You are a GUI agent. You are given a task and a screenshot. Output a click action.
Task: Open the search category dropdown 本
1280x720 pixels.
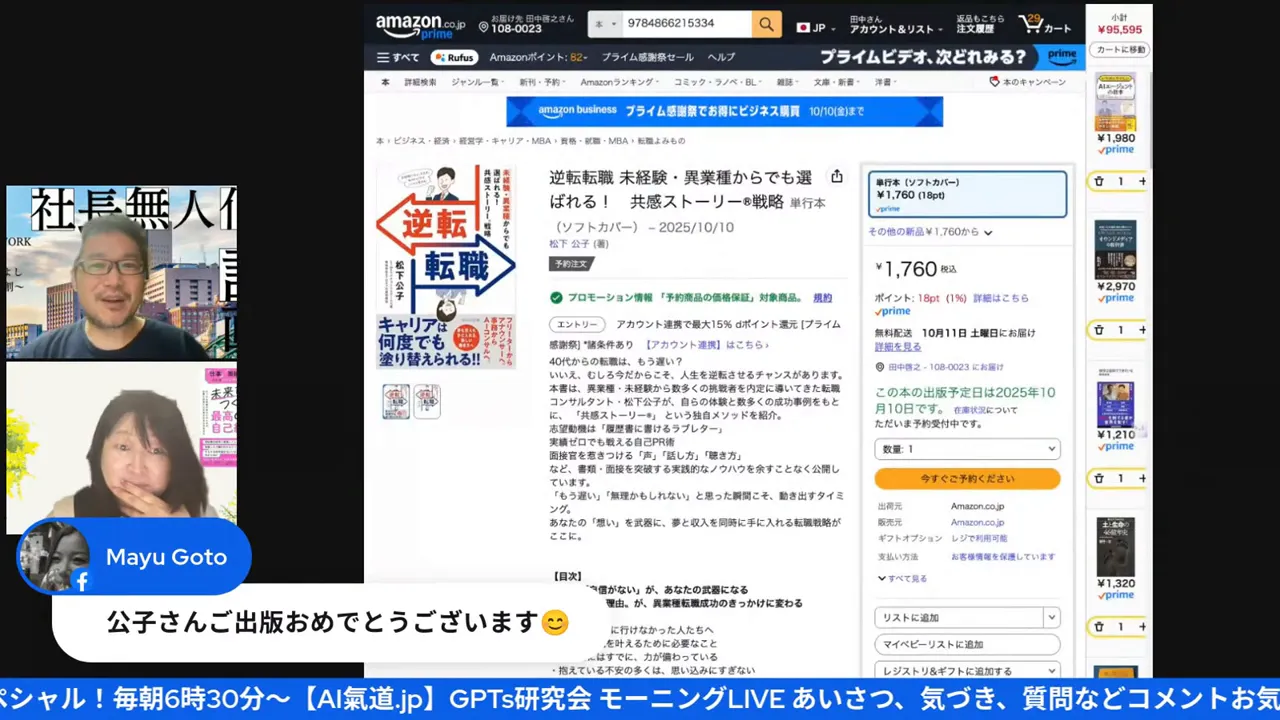click(x=605, y=24)
